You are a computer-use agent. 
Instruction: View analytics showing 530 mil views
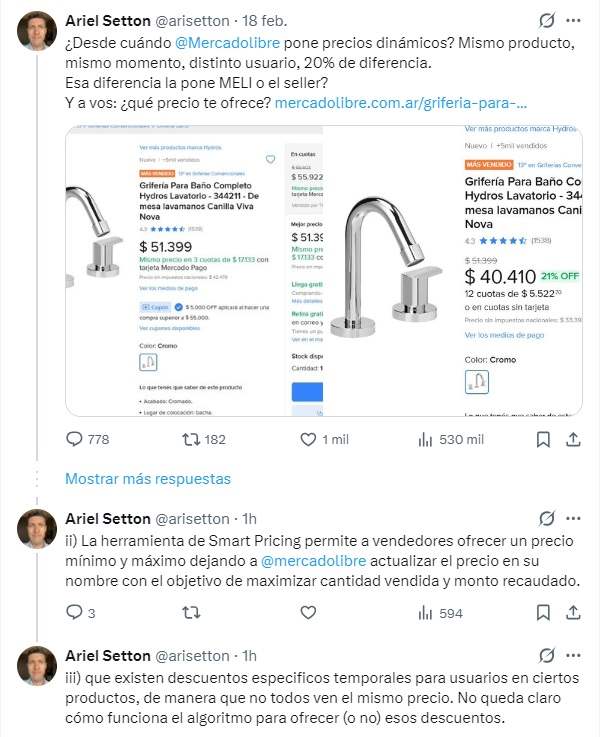[425, 439]
